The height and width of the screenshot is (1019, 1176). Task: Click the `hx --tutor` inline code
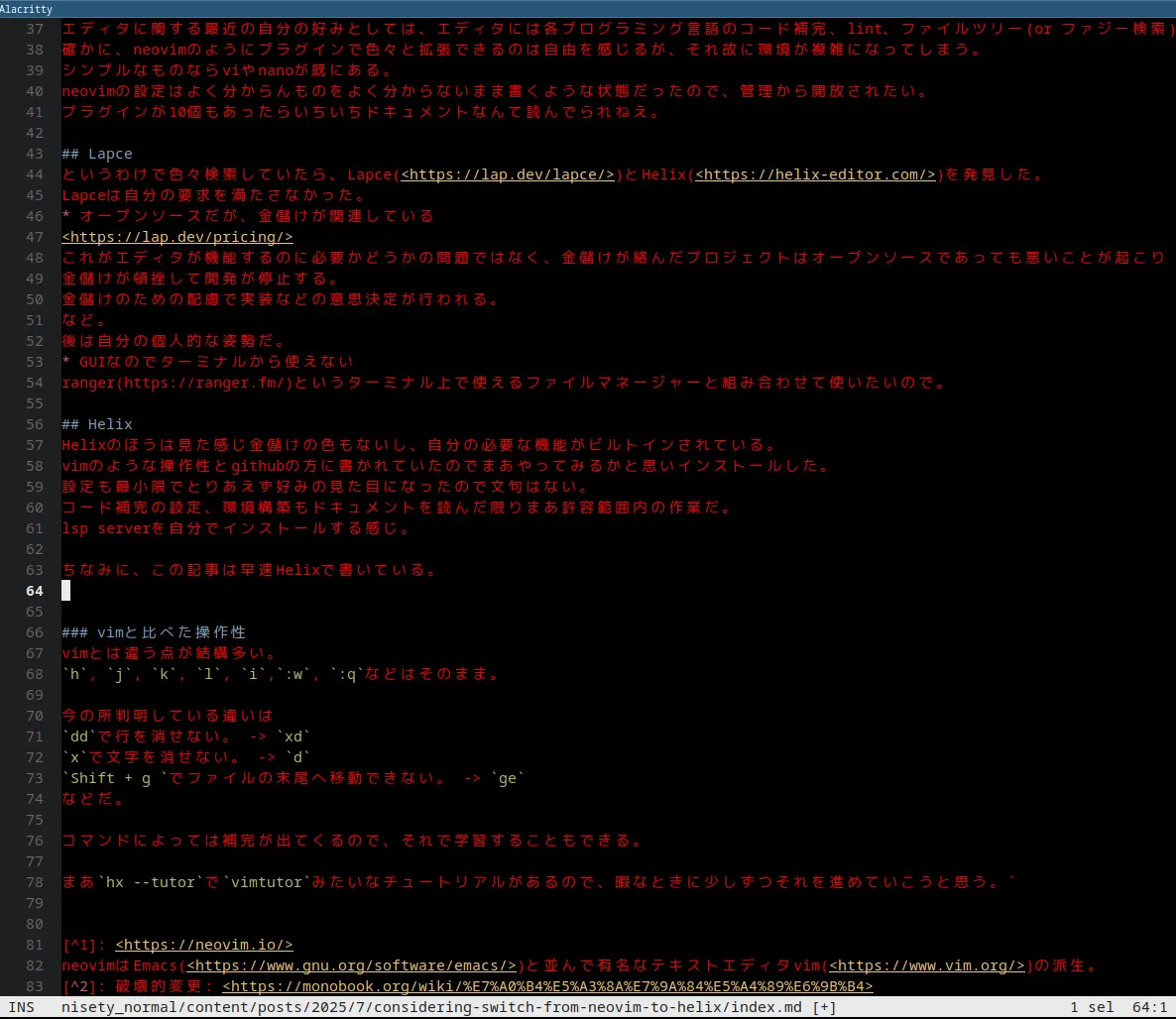(x=151, y=882)
